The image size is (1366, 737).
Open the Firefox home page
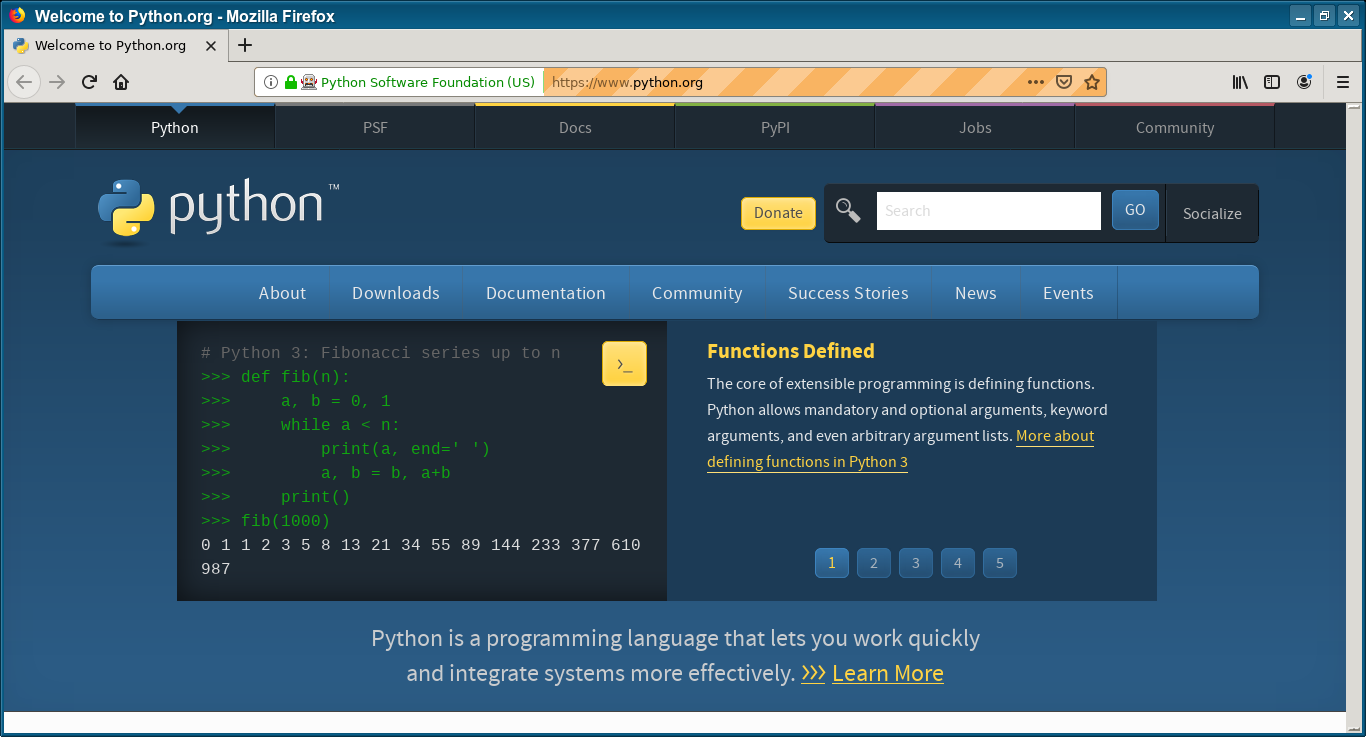(121, 82)
